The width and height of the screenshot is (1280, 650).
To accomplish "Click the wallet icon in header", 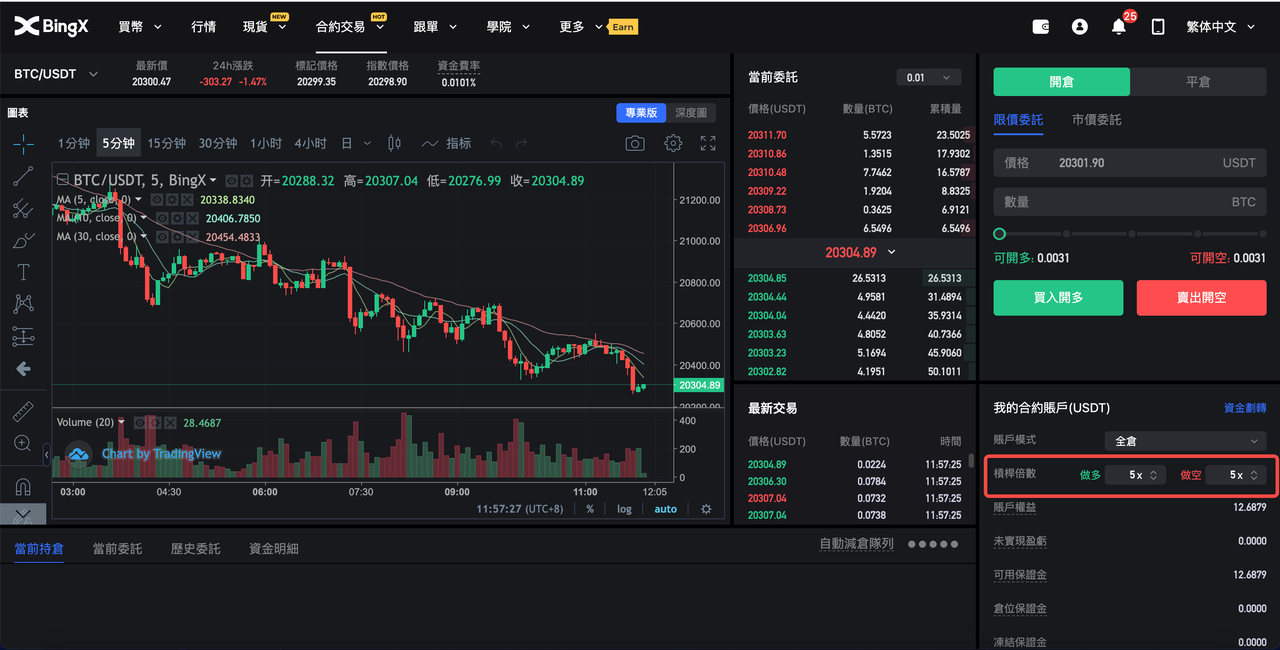I will coord(1041,27).
